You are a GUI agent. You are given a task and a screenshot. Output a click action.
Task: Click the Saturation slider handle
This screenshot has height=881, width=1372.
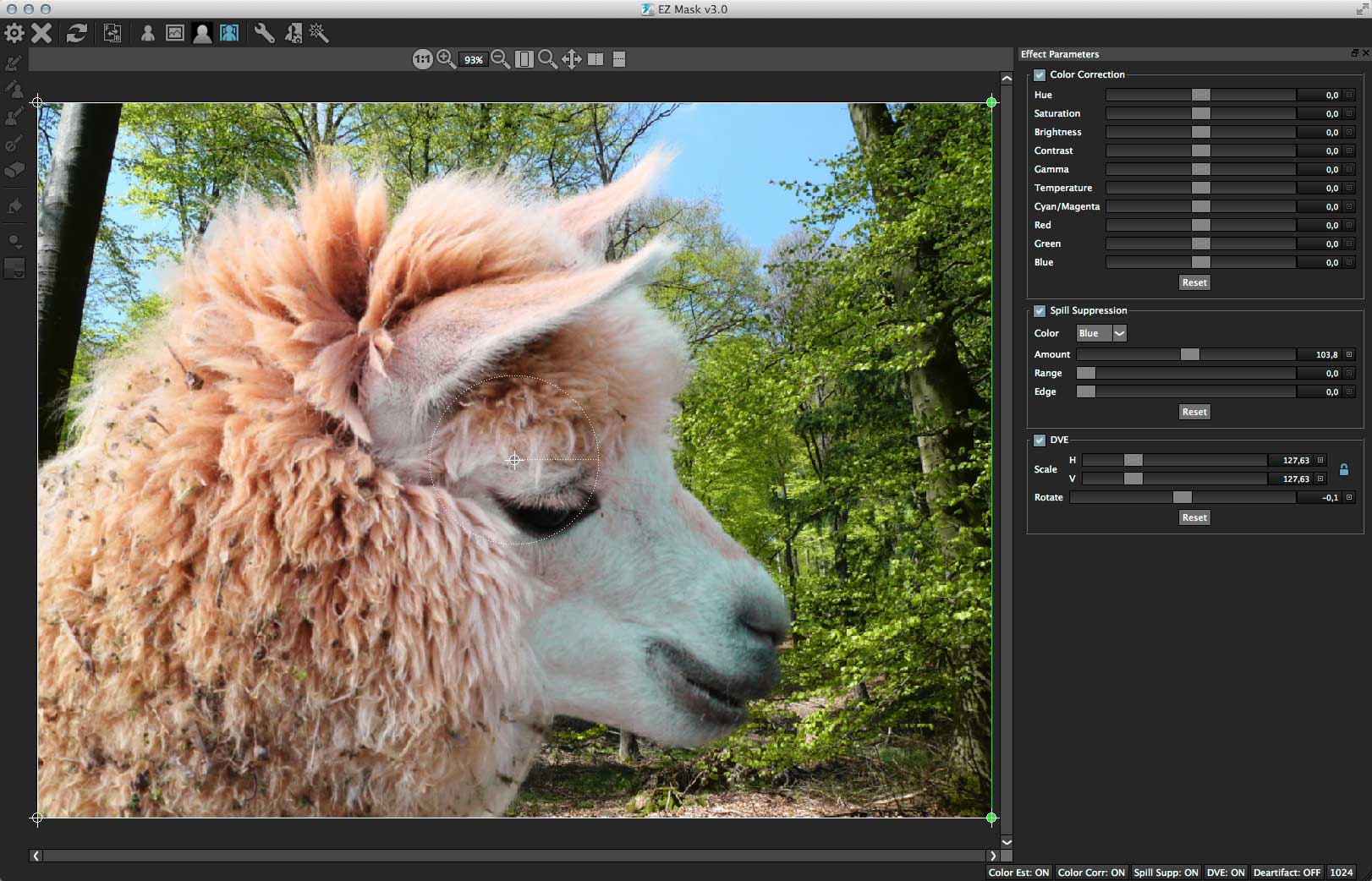(1200, 113)
